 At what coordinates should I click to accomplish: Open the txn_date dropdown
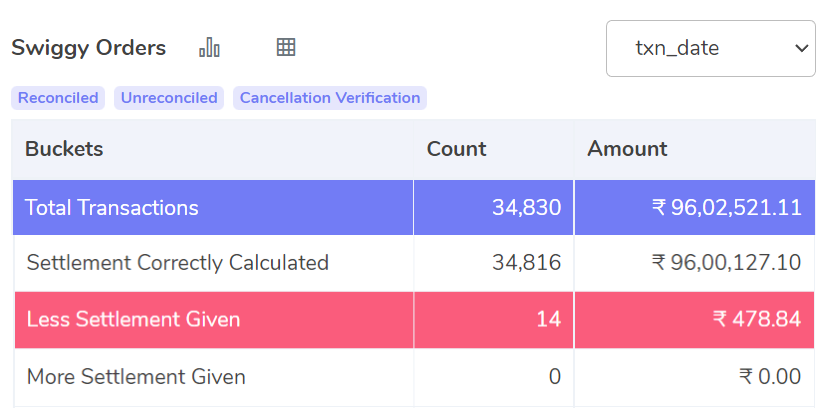pyautogui.click(x=711, y=48)
